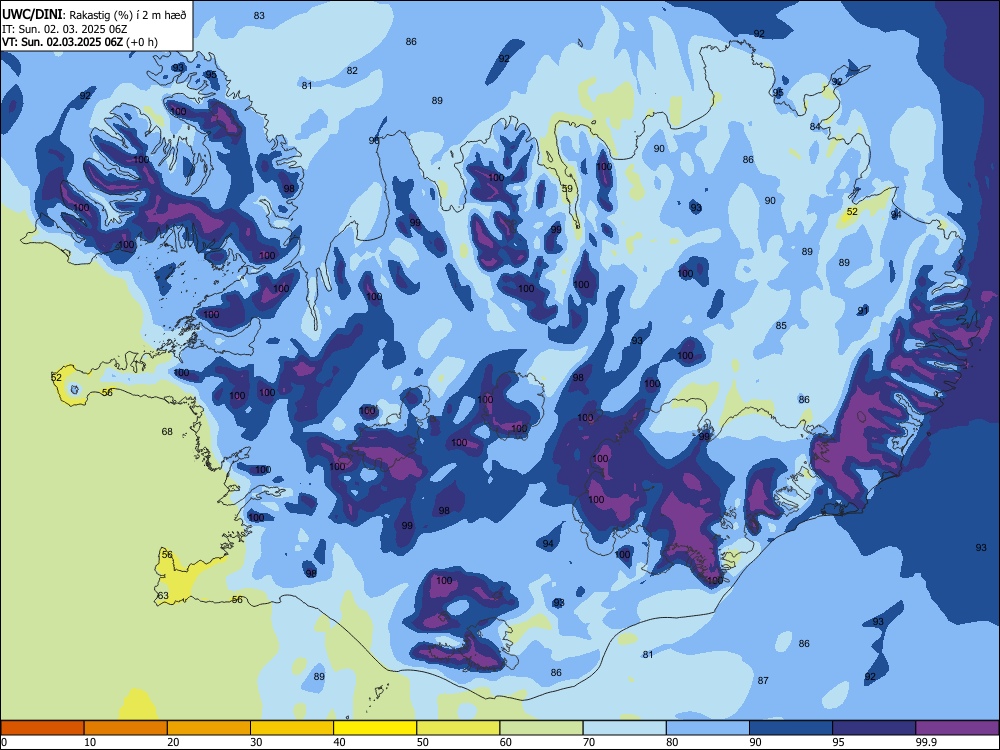1000x750 pixels.
Task: Click the 63 humidity value on the map
Action: coord(163,596)
